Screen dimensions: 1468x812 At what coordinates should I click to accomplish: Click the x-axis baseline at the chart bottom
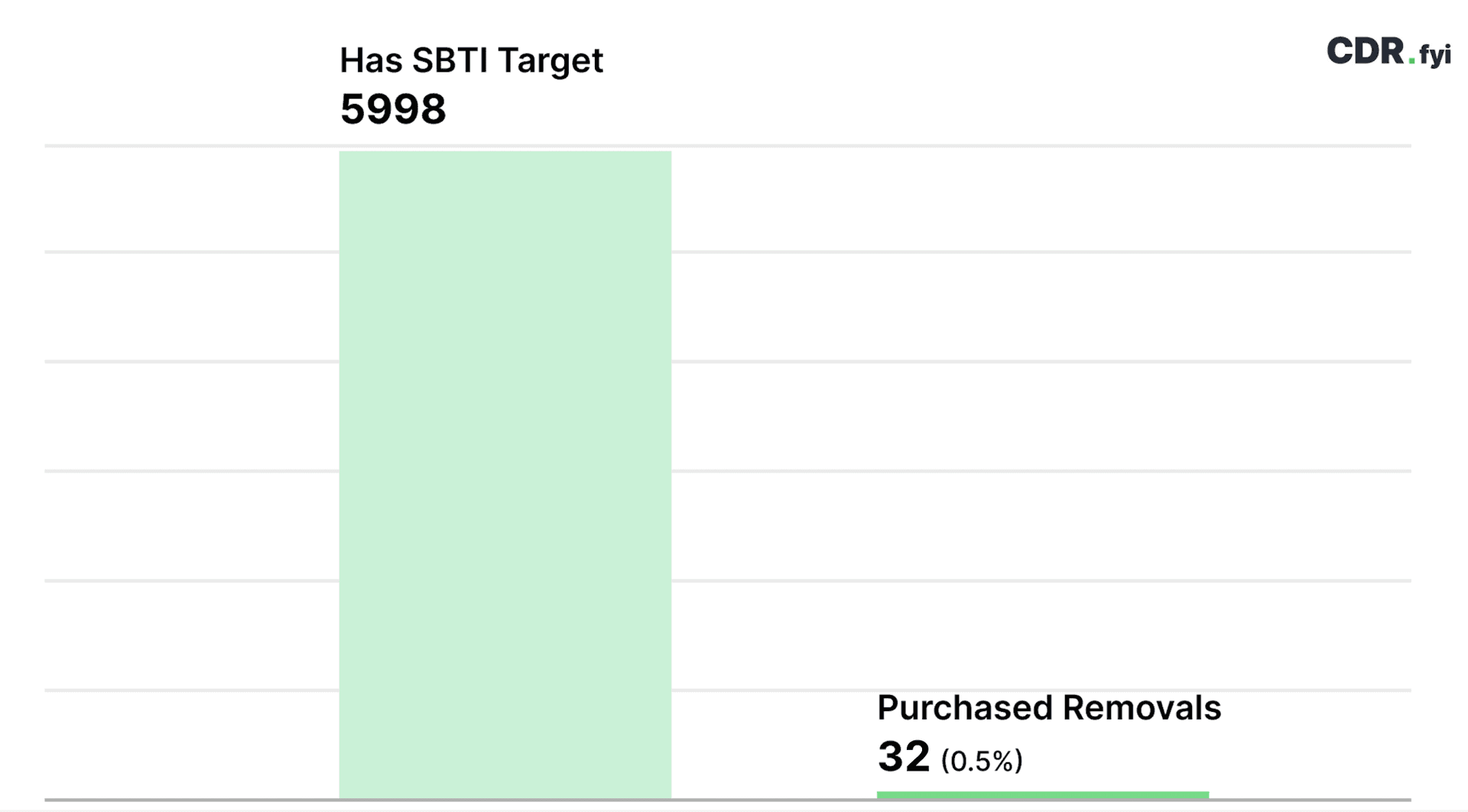tap(191, 801)
